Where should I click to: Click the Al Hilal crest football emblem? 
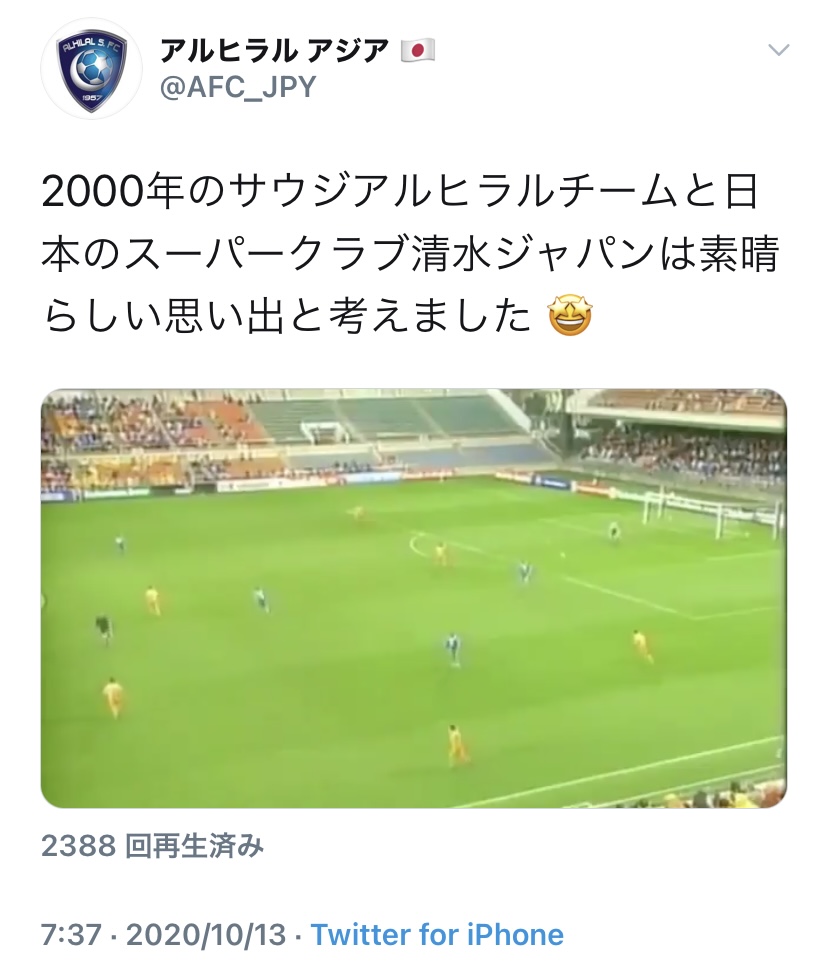[91, 69]
